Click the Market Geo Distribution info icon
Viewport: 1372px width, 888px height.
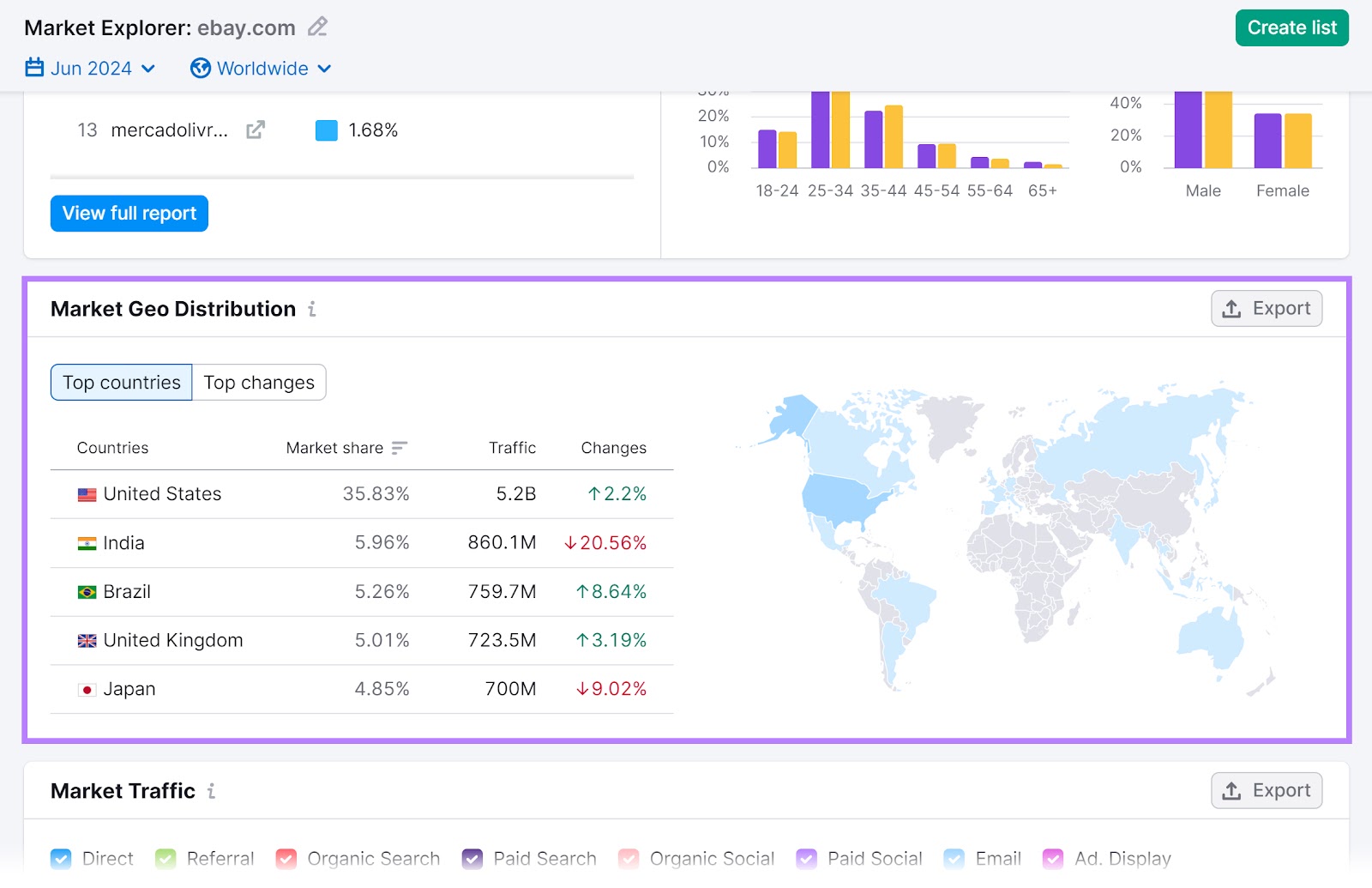click(x=312, y=309)
